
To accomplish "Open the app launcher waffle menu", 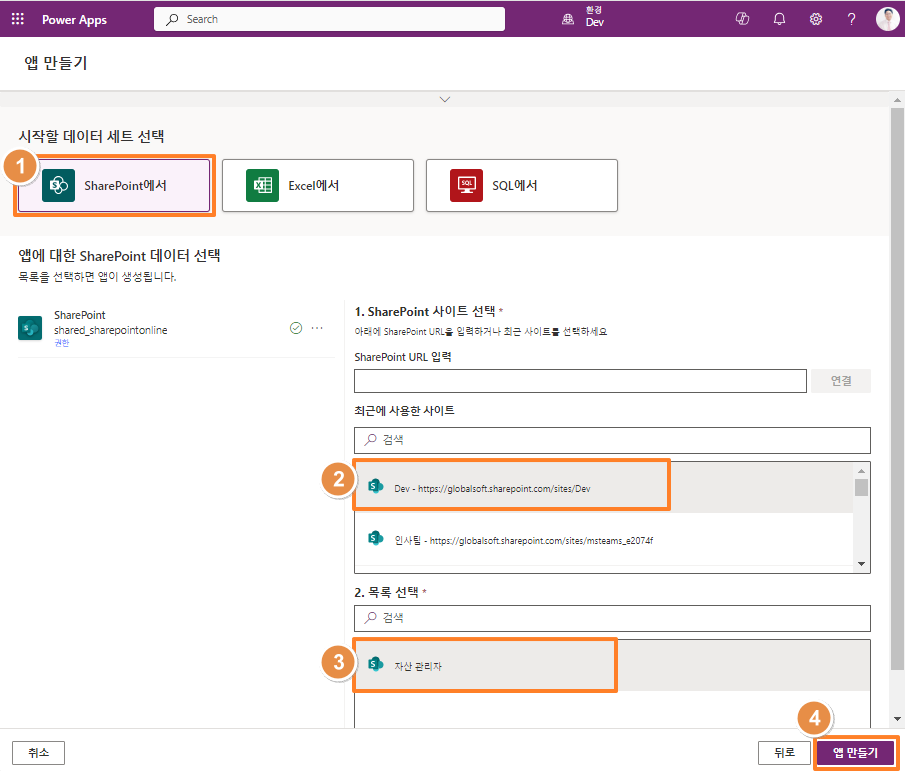I will click(18, 19).
